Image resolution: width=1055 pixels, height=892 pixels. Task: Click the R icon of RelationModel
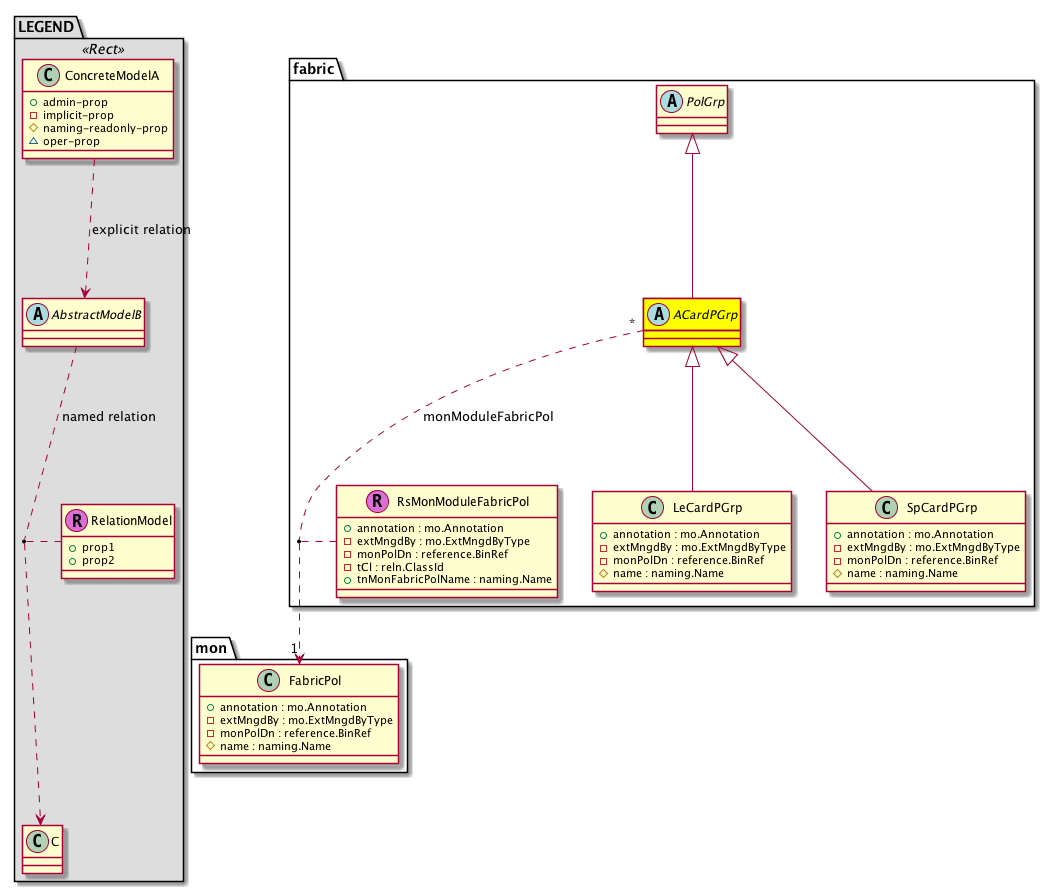[x=76, y=519]
